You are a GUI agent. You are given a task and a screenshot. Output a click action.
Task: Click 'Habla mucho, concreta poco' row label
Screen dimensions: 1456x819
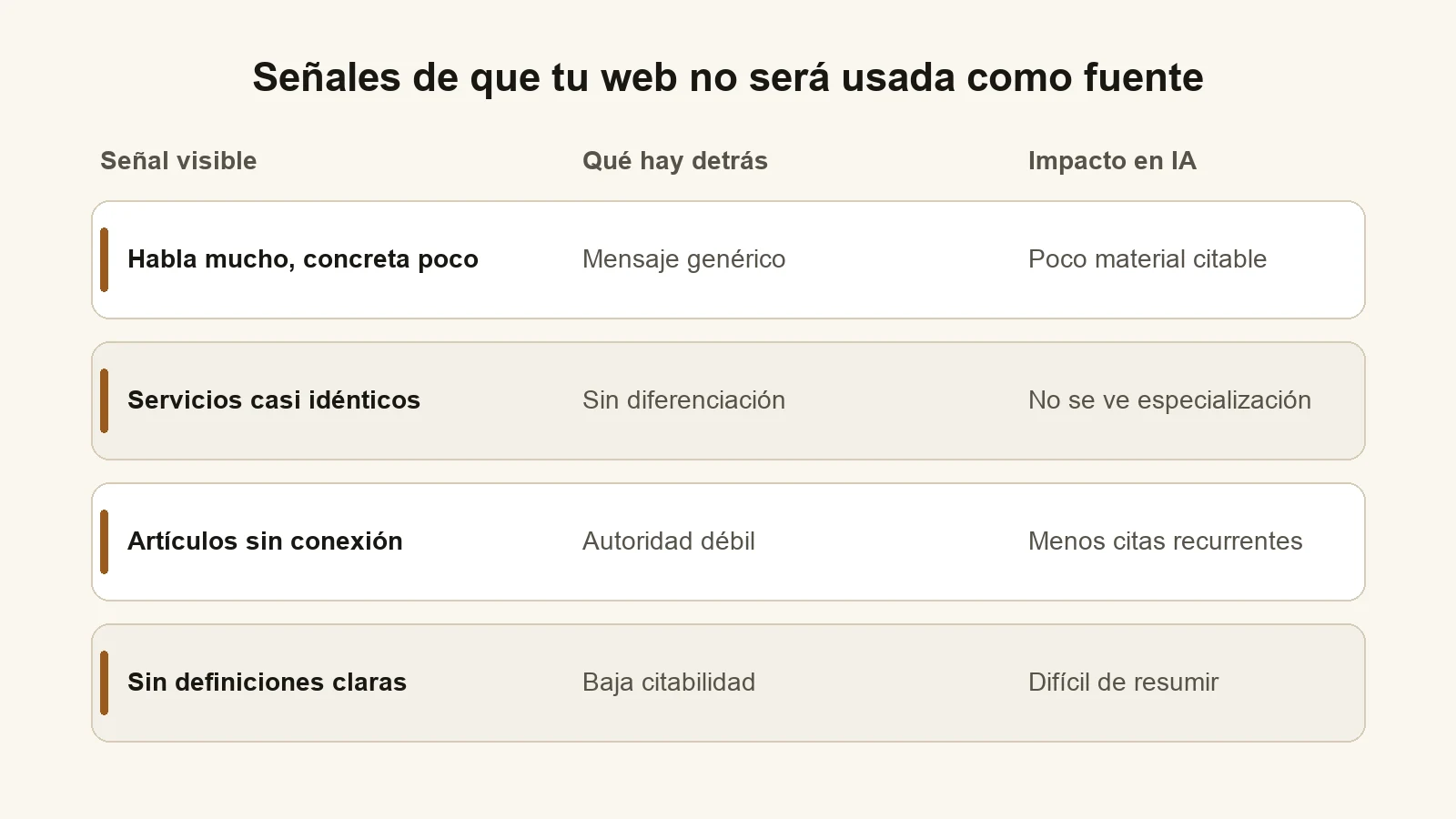303,259
